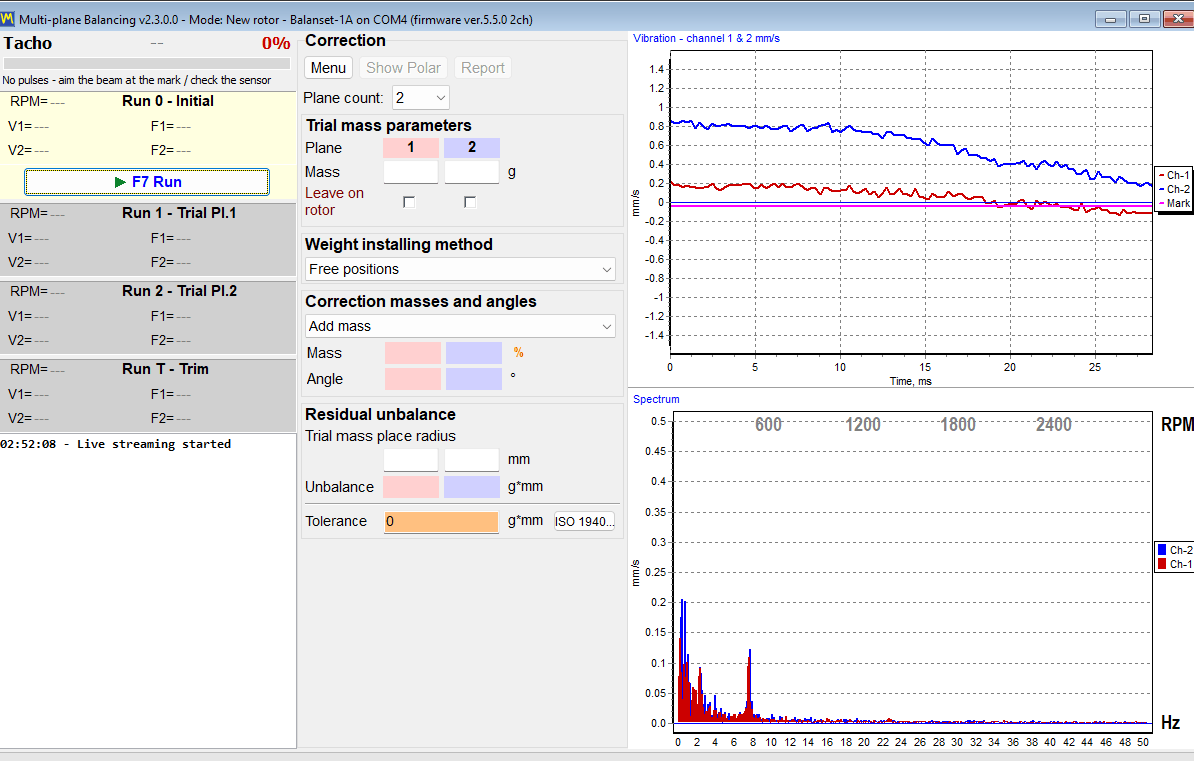Click the Vibration channel 1 & 2 chart title
Image resolution: width=1194 pixels, height=761 pixels.
click(707, 38)
